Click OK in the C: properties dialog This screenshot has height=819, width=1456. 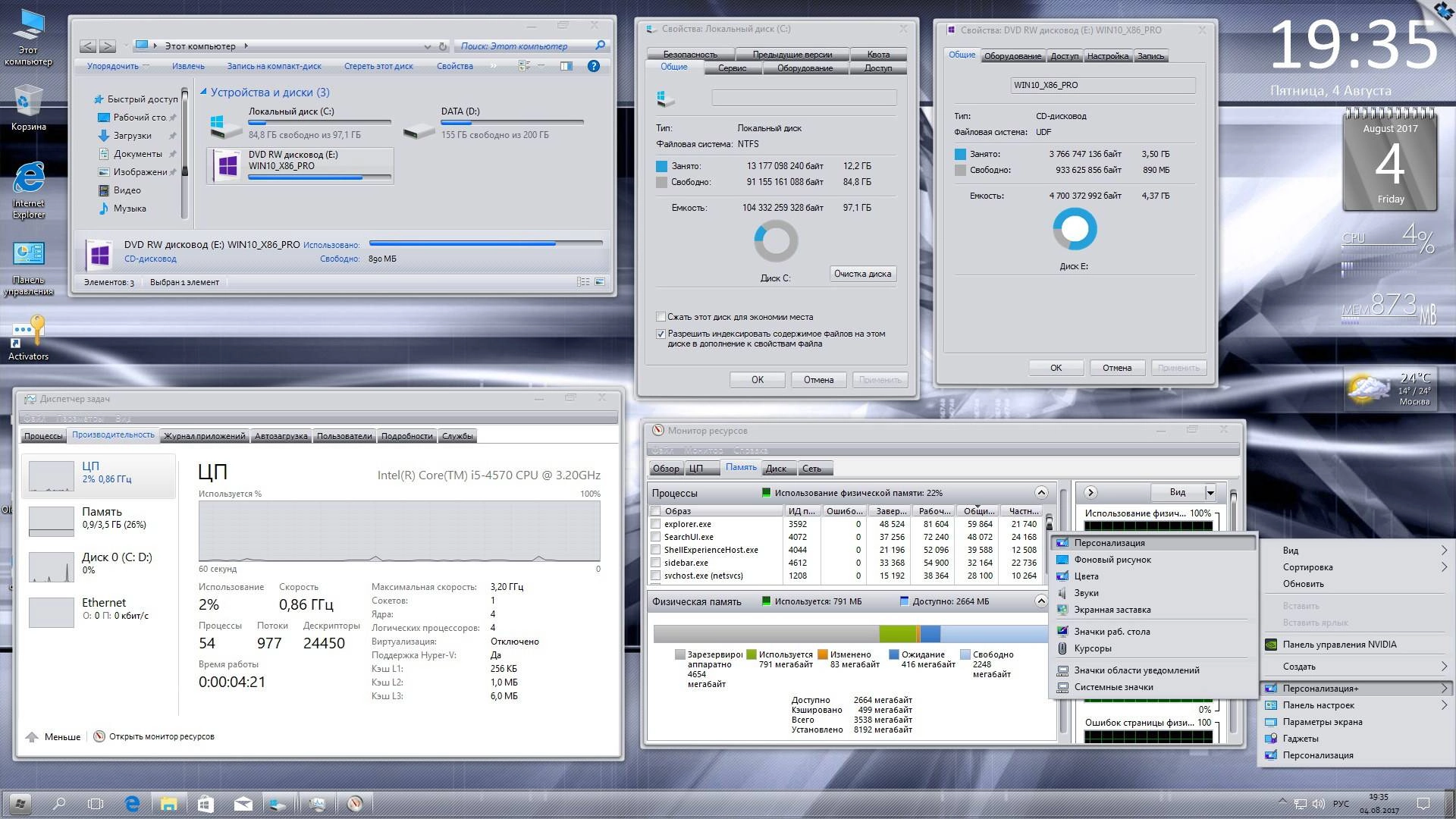click(758, 380)
